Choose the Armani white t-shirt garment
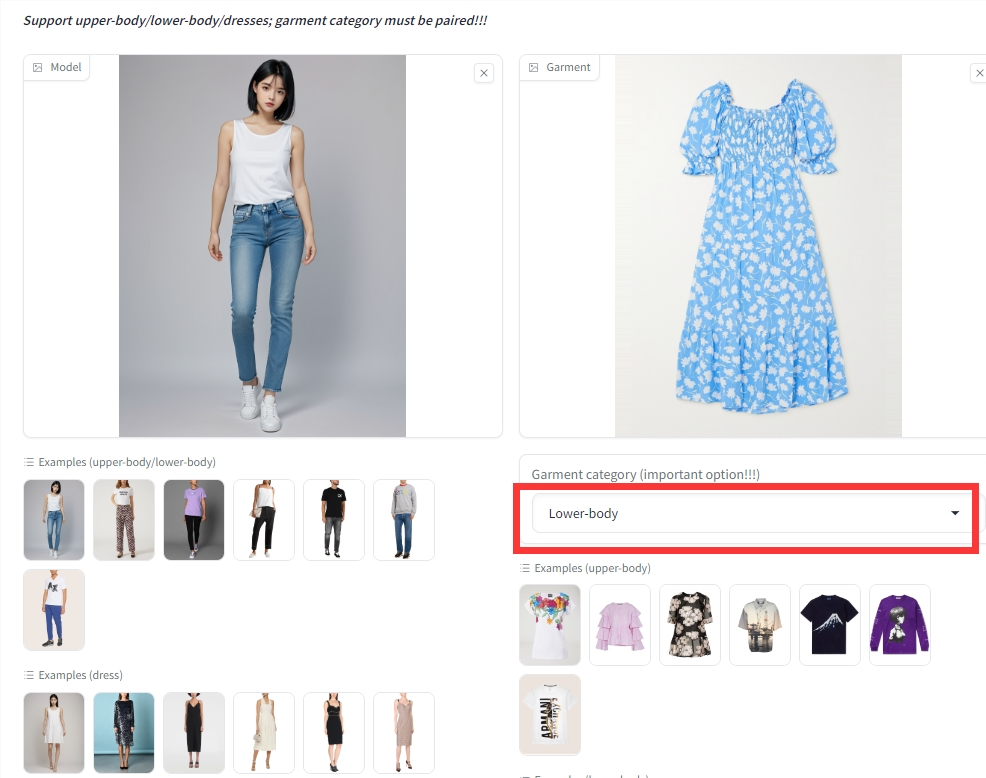 point(550,714)
